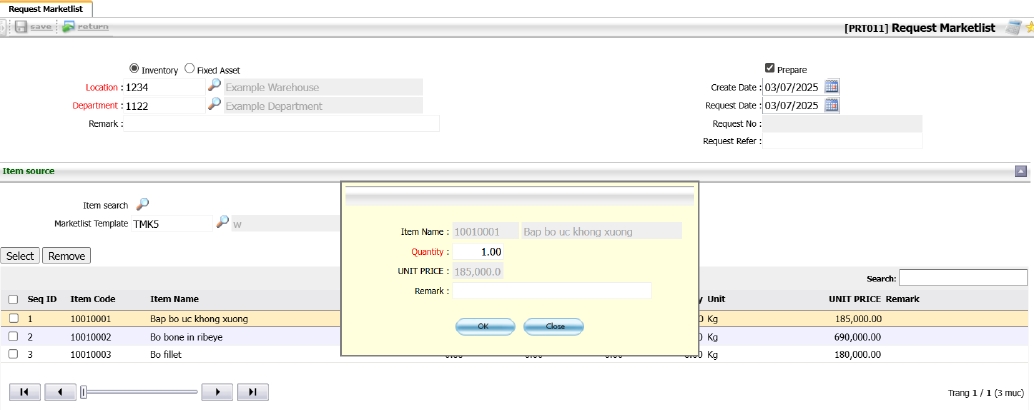Click the Quantity input field
The image size is (1034, 410).
tap(478, 251)
